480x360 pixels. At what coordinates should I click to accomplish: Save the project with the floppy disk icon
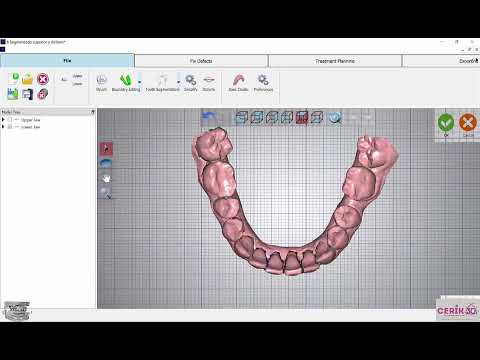(x=27, y=94)
